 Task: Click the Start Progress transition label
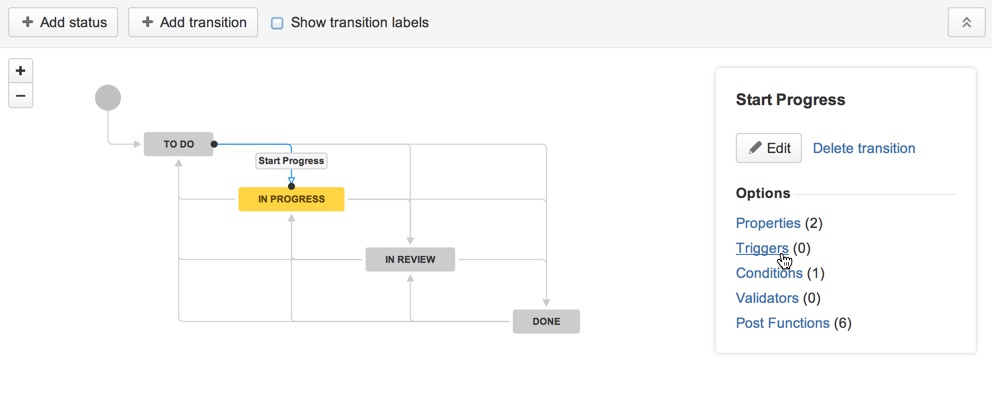pos(291,161)
